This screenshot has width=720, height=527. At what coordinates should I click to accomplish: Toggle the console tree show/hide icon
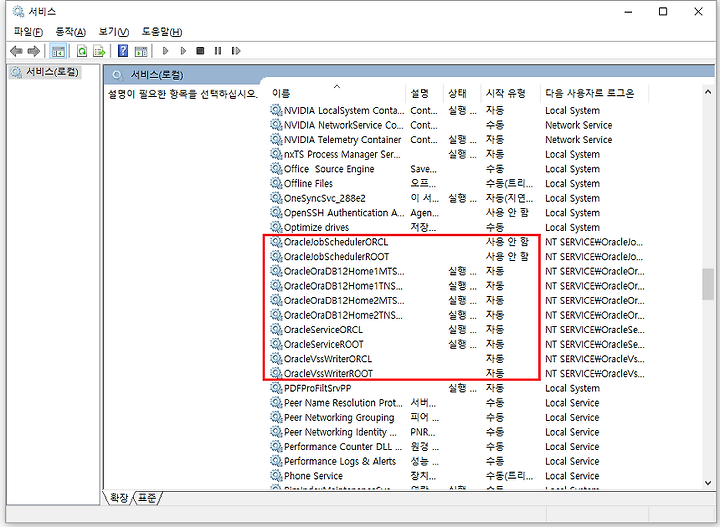coord(58,51)
